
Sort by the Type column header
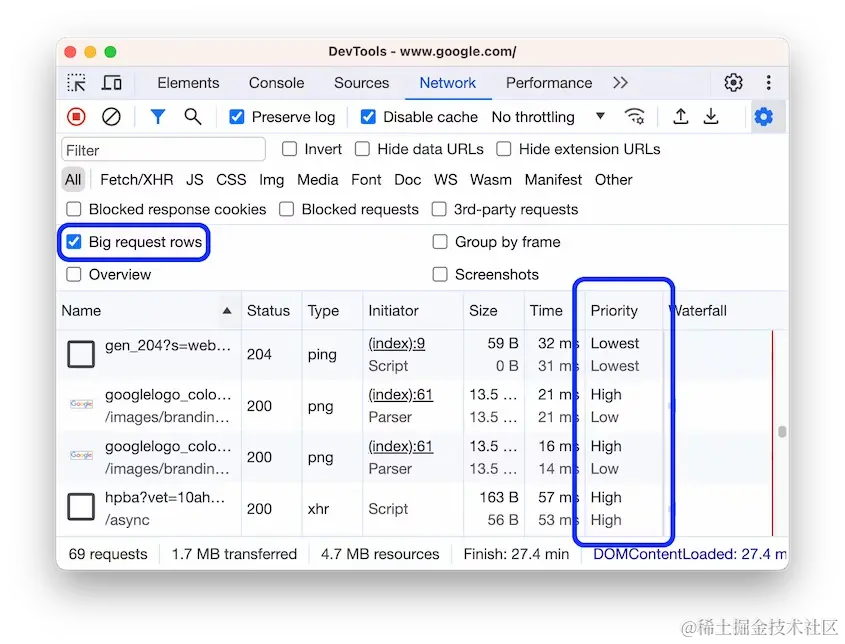[x=333, y=310]
